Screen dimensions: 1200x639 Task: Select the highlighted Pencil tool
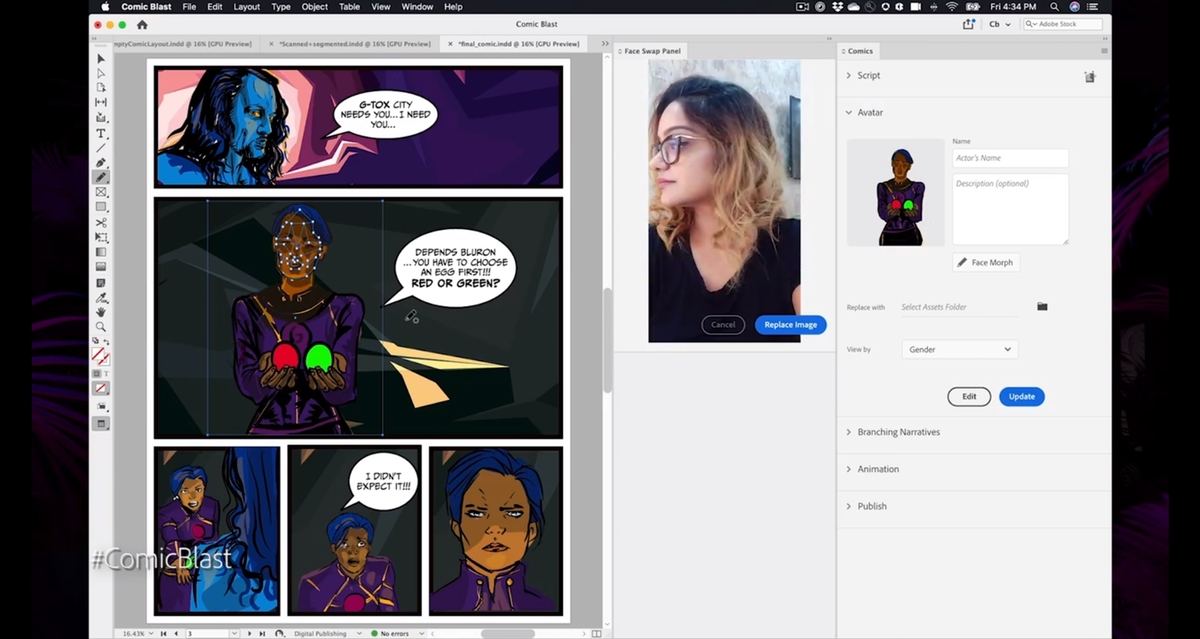pyautogui.click(x=101, y=177)
